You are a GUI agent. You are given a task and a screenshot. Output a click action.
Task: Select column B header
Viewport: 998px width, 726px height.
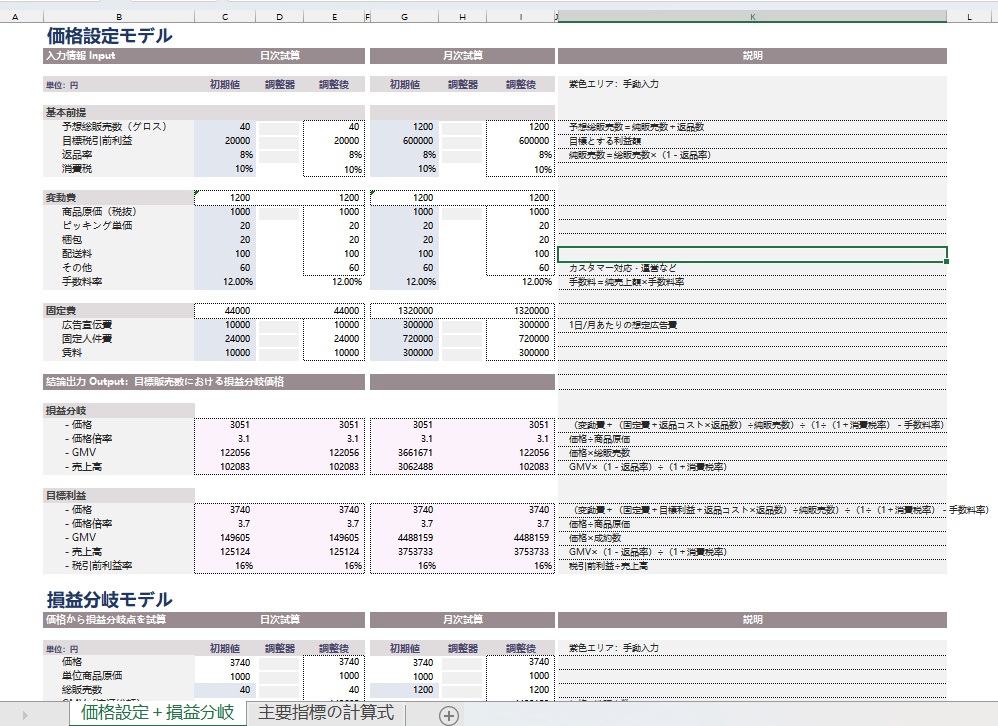pos(118,17)
